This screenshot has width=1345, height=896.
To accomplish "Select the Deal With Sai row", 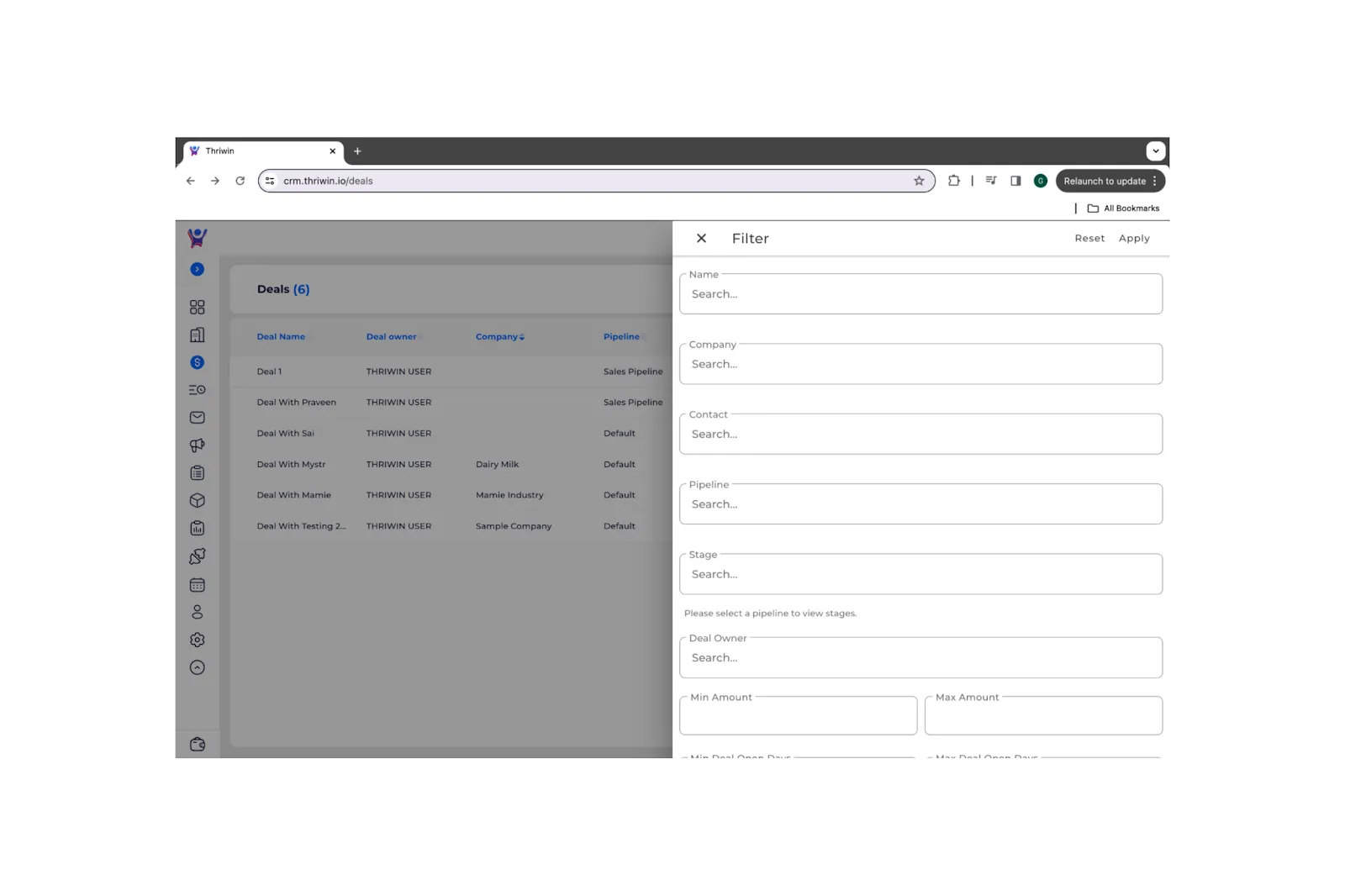I will coord(286,434).
